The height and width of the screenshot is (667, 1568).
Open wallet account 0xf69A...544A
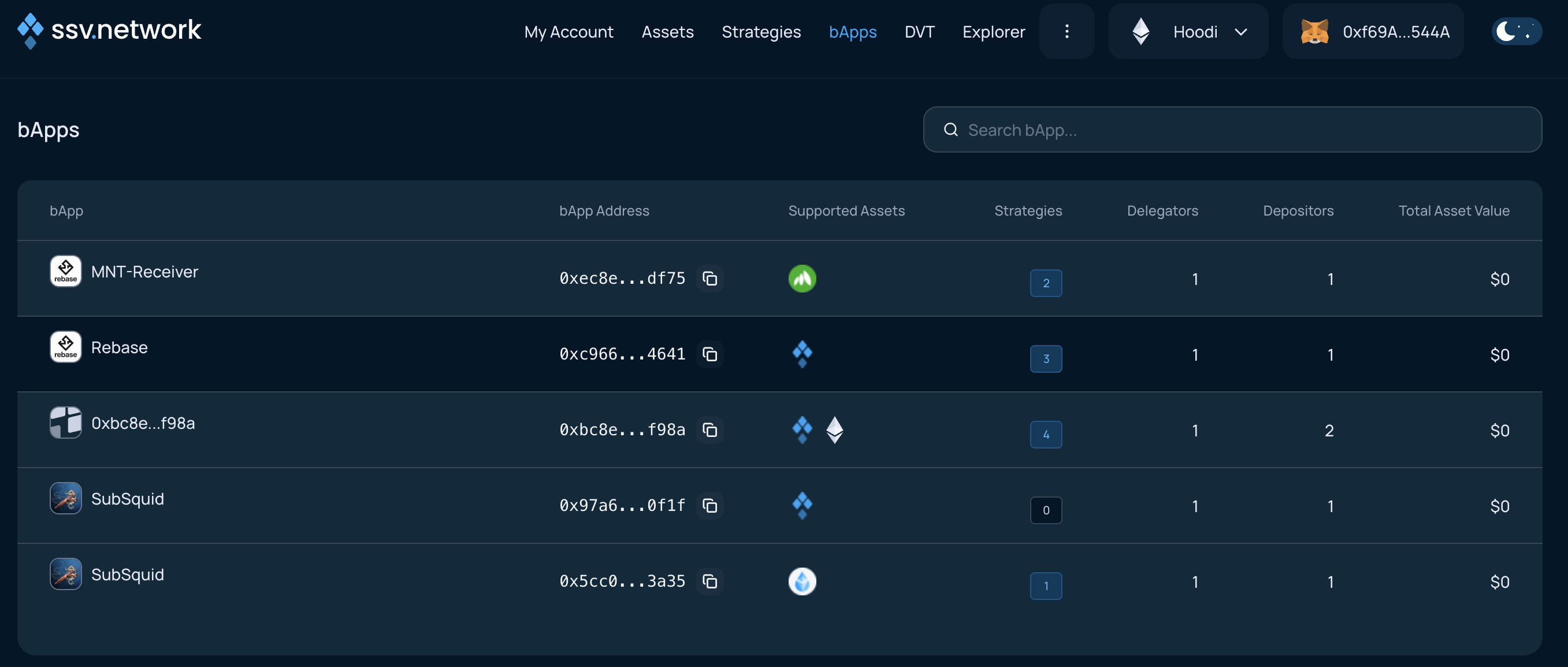point(1373,31)
